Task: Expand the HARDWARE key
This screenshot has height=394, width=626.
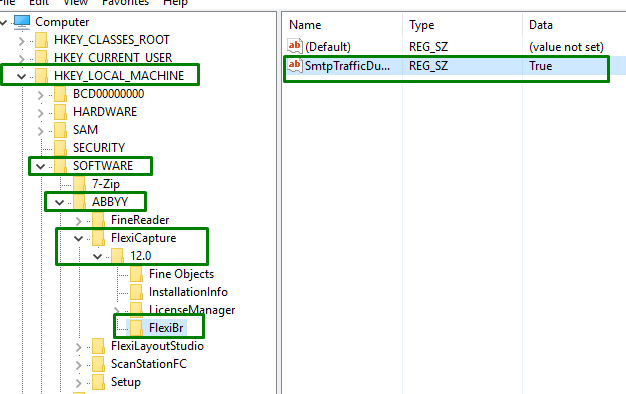Action: [x=40, y=113]
